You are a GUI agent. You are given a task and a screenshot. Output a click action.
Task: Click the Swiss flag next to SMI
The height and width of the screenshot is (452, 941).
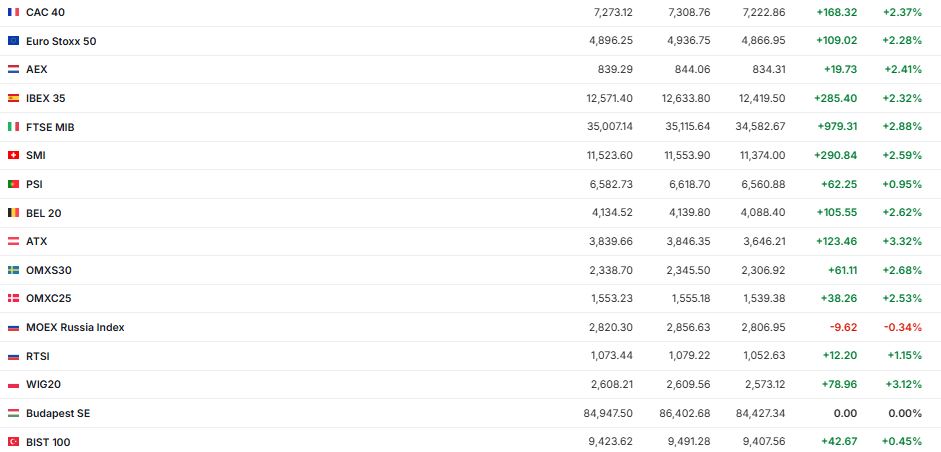pyautogui.click(x=13, y=155)
